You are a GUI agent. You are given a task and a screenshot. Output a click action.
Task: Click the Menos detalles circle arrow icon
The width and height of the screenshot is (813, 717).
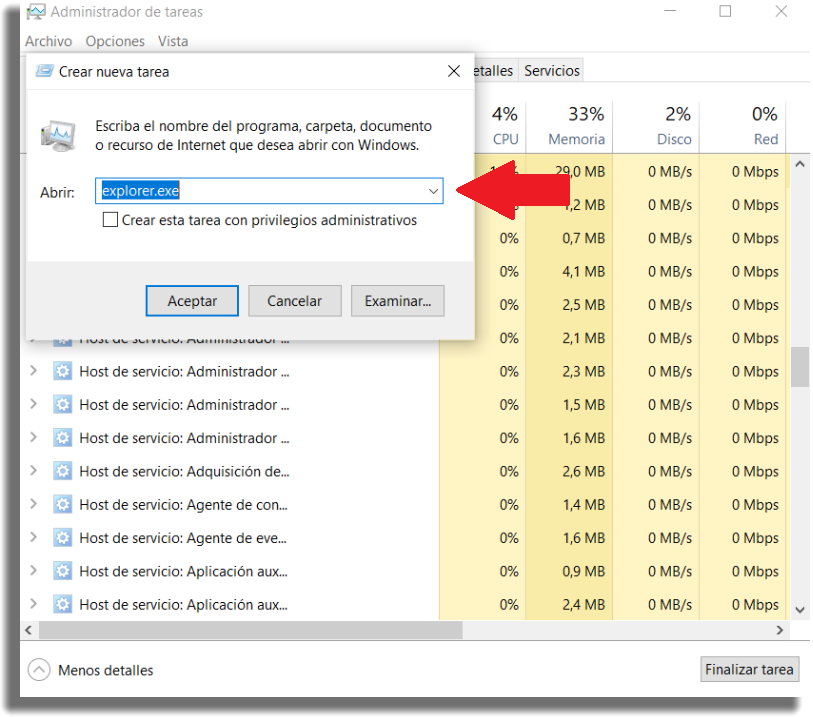(x=39, y=669)
